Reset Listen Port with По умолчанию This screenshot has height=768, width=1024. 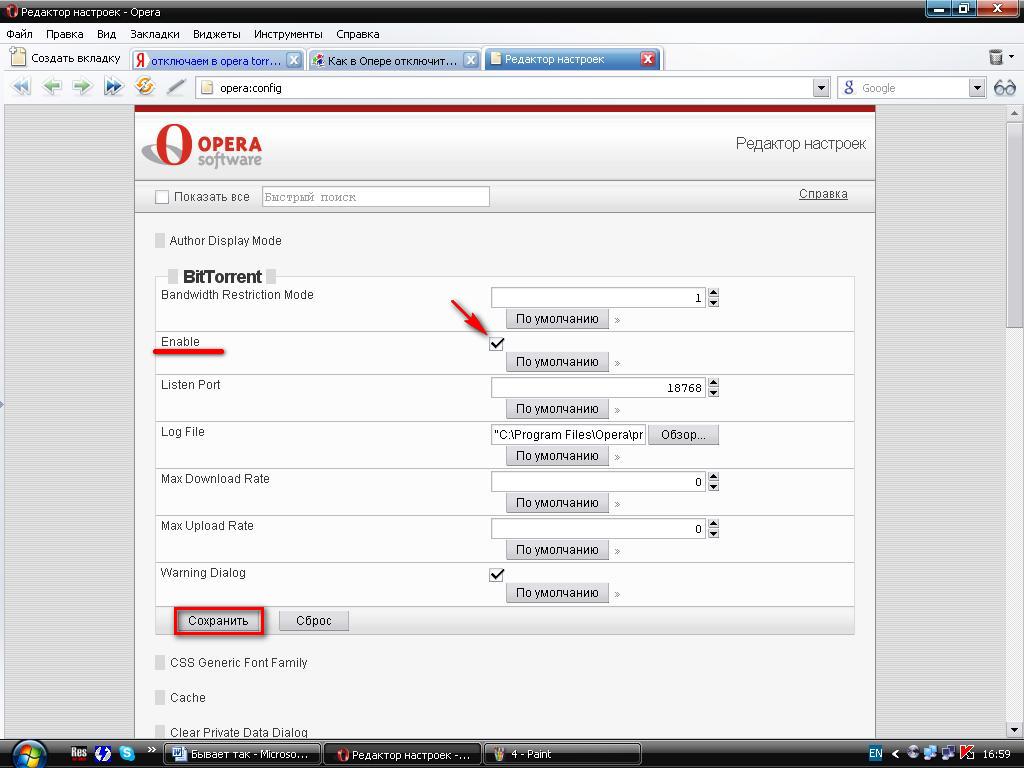(x=557, y=409)
